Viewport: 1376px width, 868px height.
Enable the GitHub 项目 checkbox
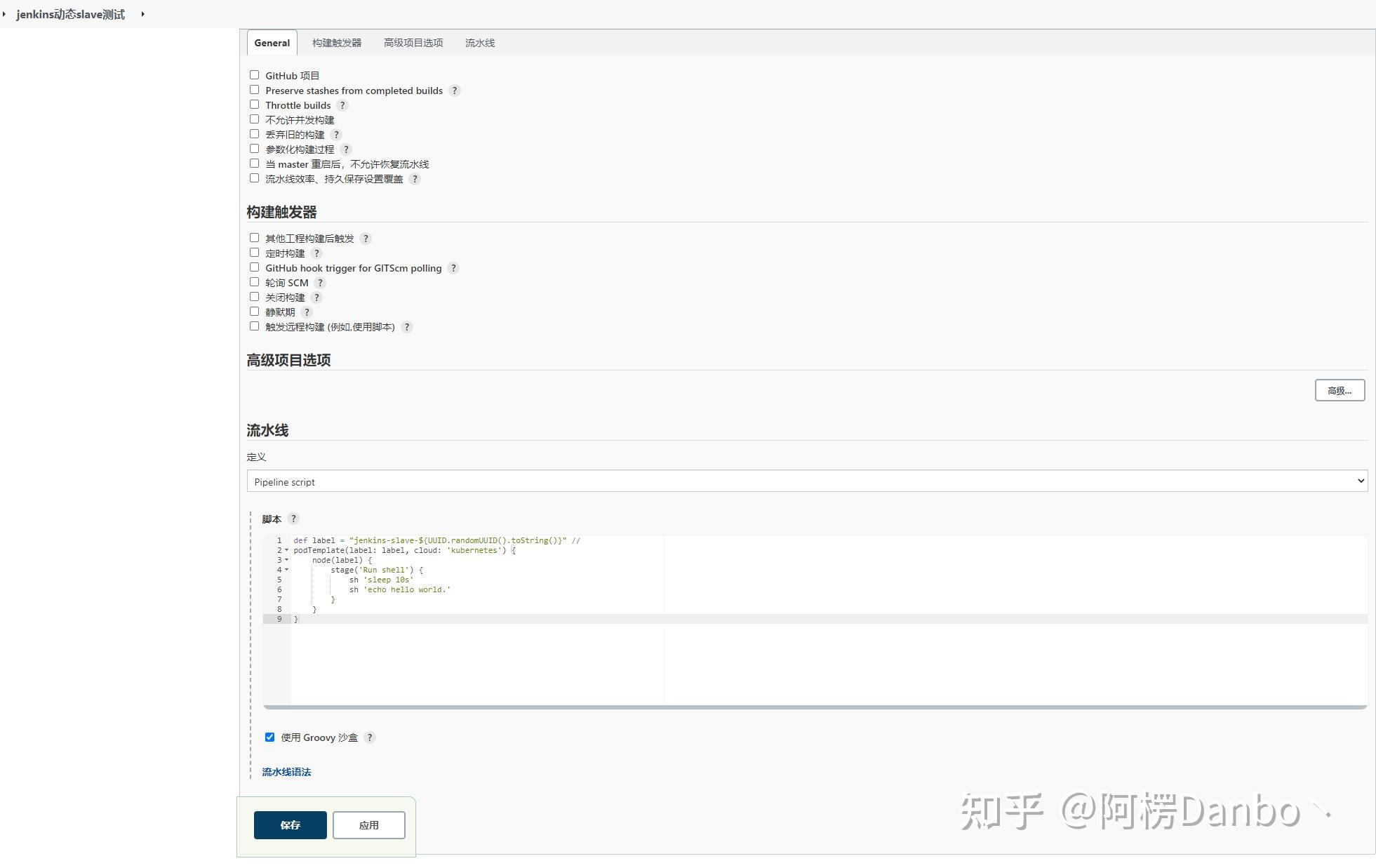point(254,75)
